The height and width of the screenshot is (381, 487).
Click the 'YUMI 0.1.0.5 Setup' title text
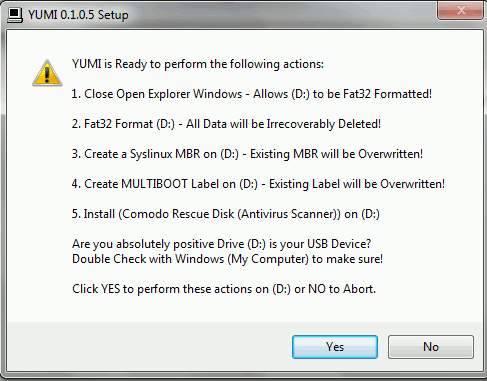tap(78, 15)
